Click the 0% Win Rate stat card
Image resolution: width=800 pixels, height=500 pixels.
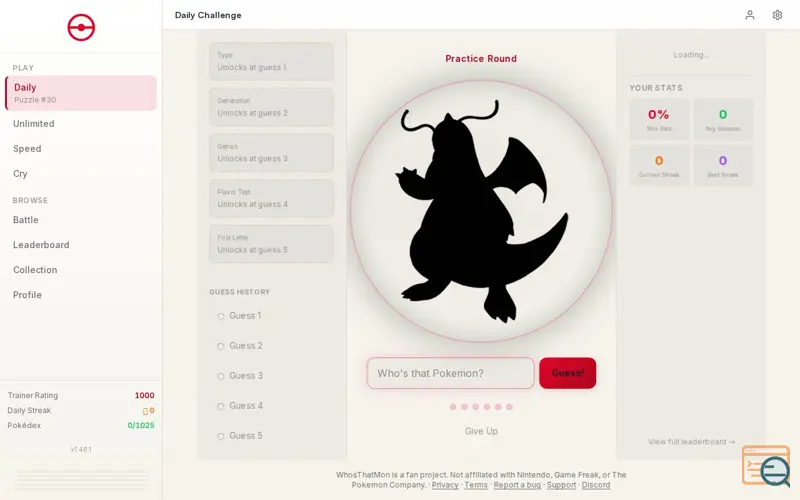[659, 119]
